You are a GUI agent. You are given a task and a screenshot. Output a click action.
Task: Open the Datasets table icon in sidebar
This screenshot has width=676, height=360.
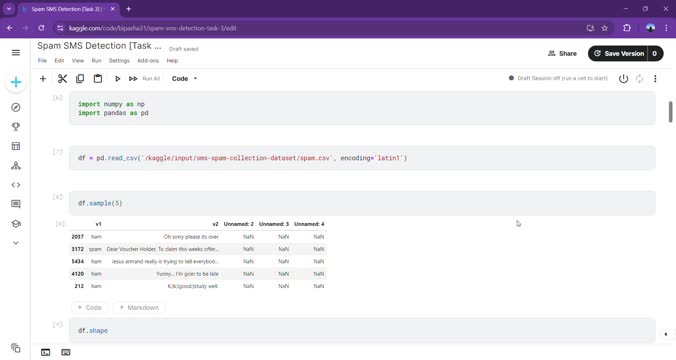pyautogui.click(x=16, y=146)
